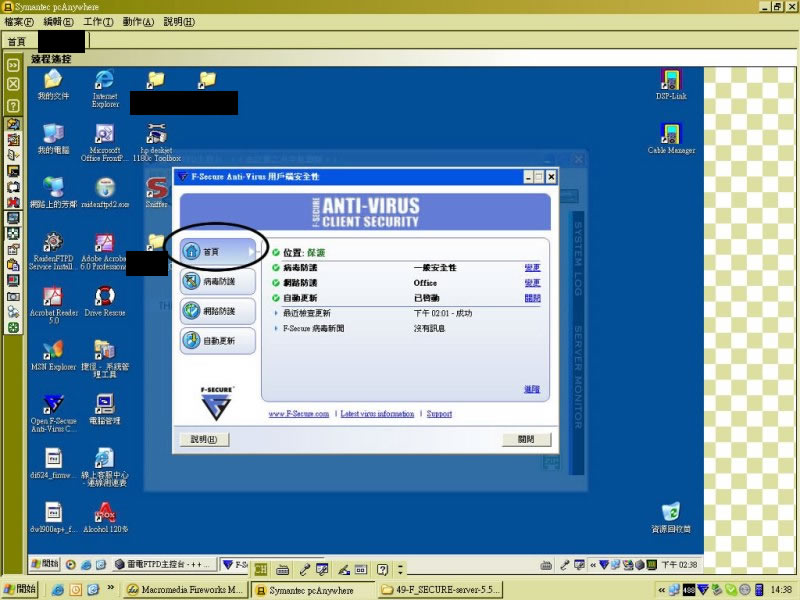Screen dimensions: 800x600
Task: Click the hp deskjet 1180c Toolbox icon
Action: [x=156, y=142]
